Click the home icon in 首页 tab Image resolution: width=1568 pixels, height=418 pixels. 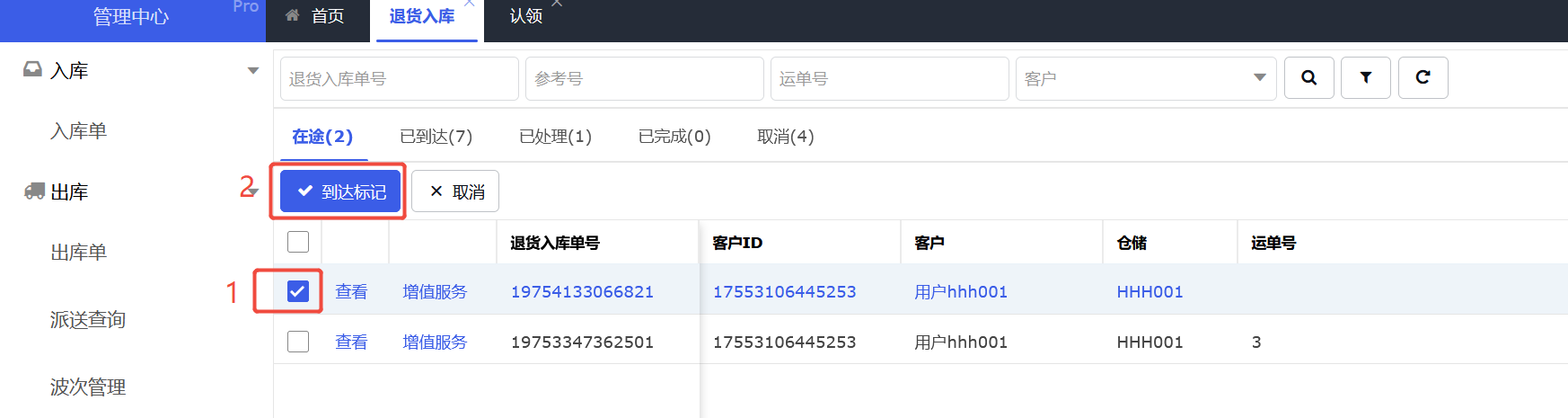pos(293,15)
